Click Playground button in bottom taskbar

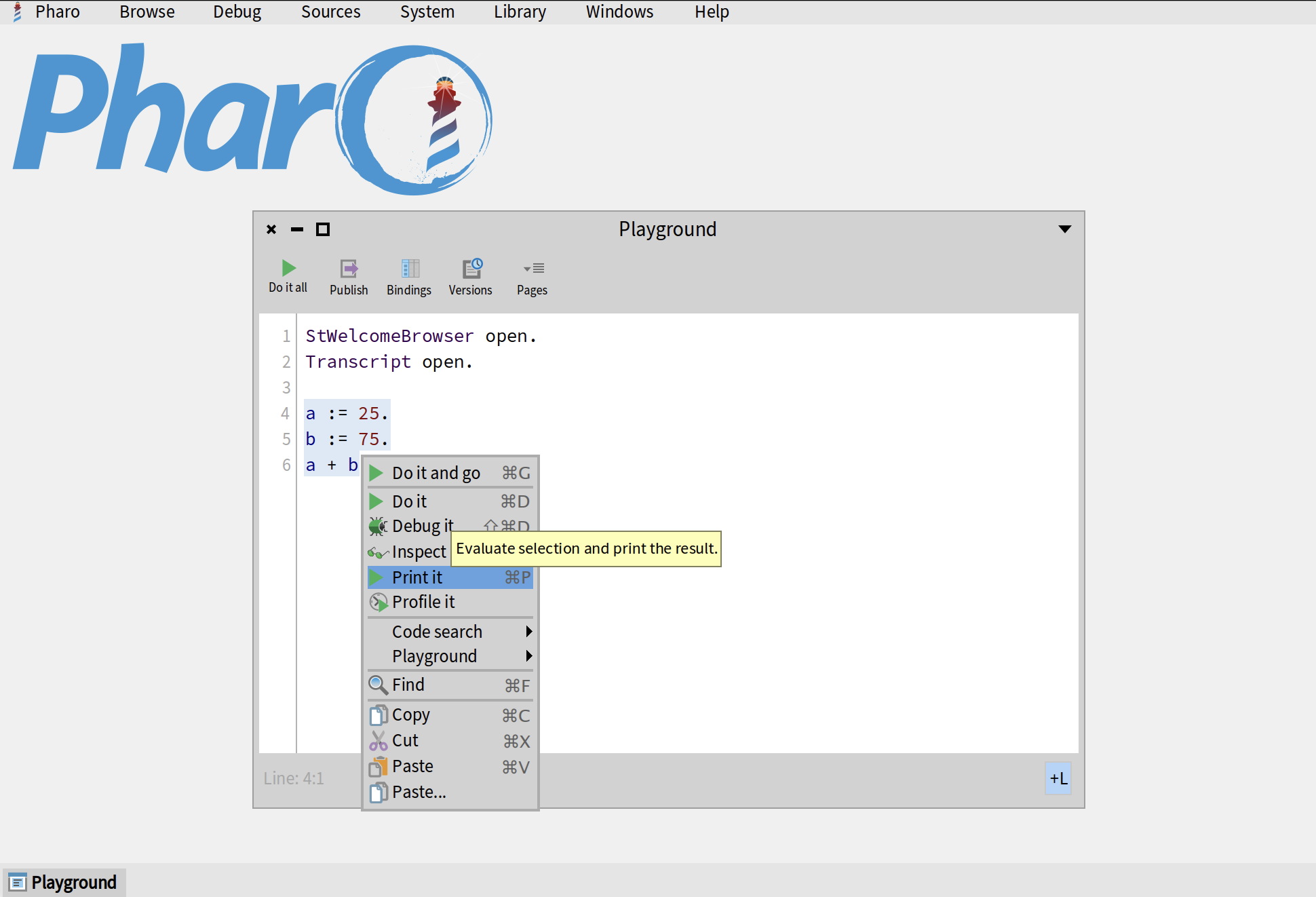coord(64,882)
